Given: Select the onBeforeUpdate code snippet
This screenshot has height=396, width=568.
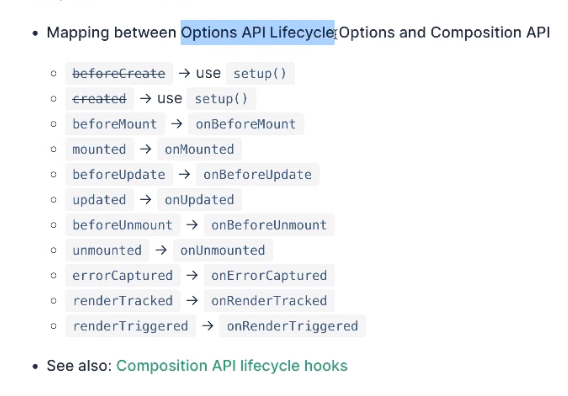Looking at the screenshot, I should [x=257, y=174].
